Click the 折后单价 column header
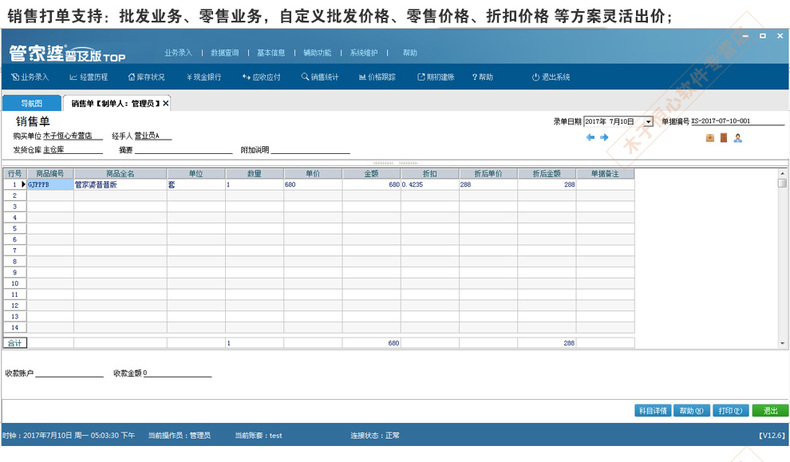The width and height of the screenshot is (790, 462). pos(488,173)
